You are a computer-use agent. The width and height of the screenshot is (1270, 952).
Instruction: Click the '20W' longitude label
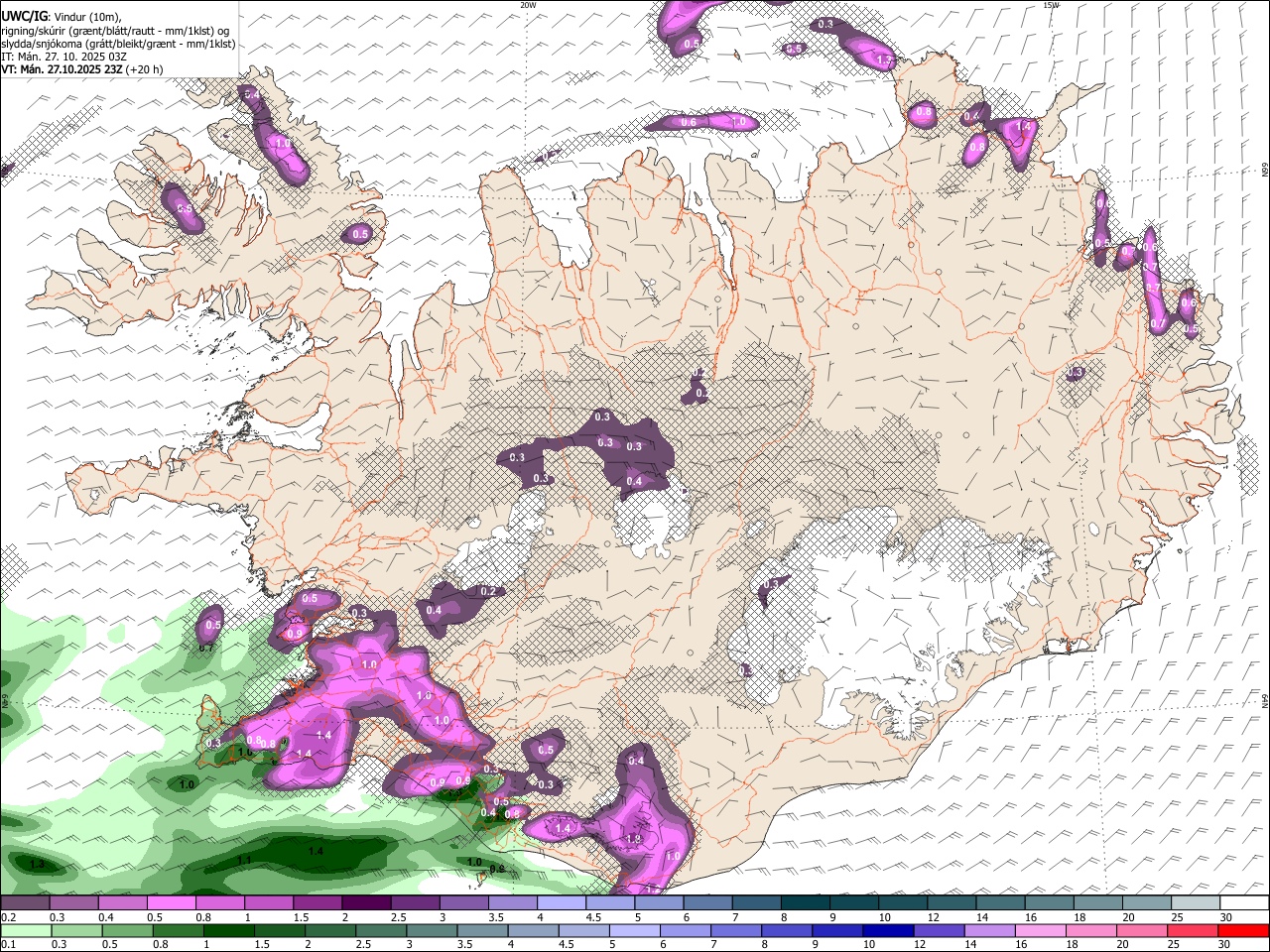(x=529, y=5)
